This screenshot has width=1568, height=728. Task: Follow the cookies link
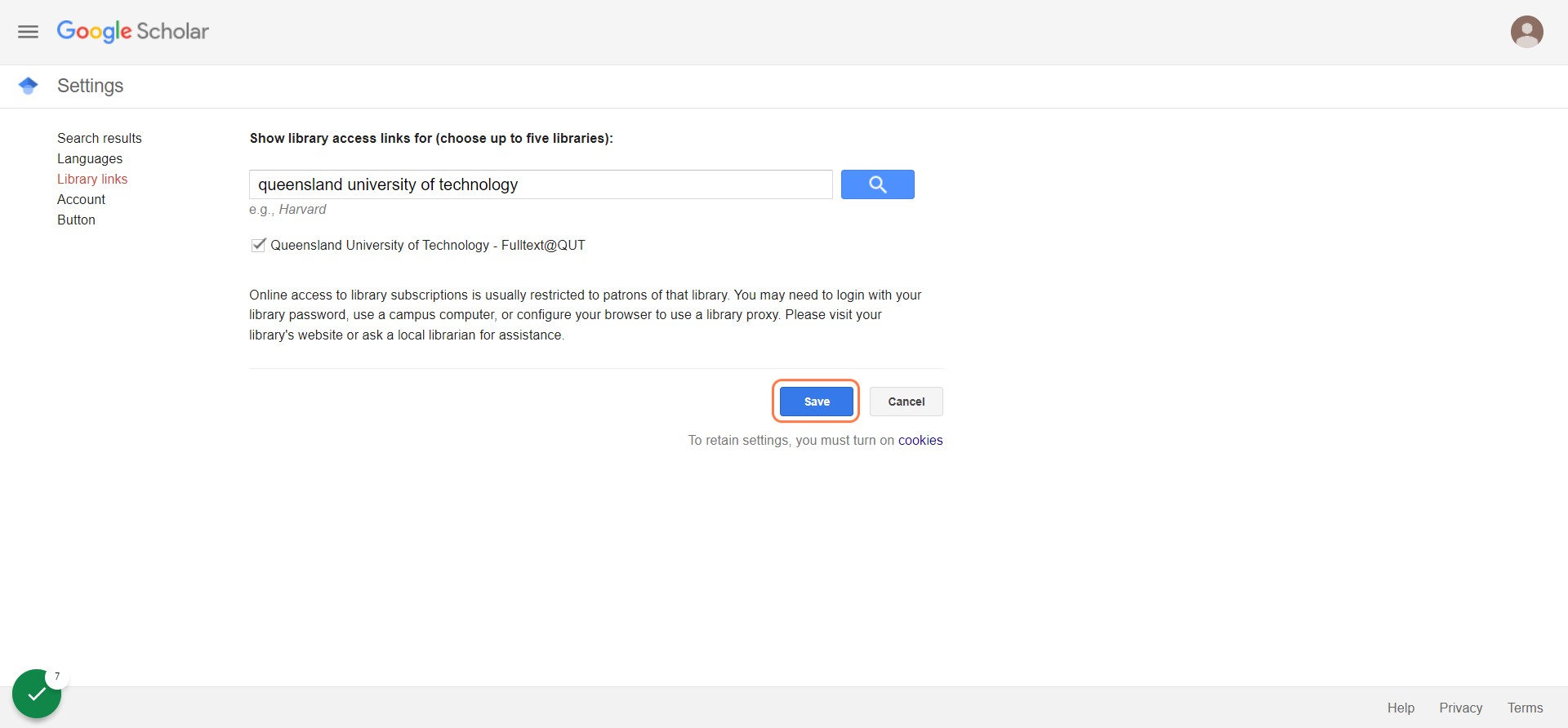(x=920, y=440)
